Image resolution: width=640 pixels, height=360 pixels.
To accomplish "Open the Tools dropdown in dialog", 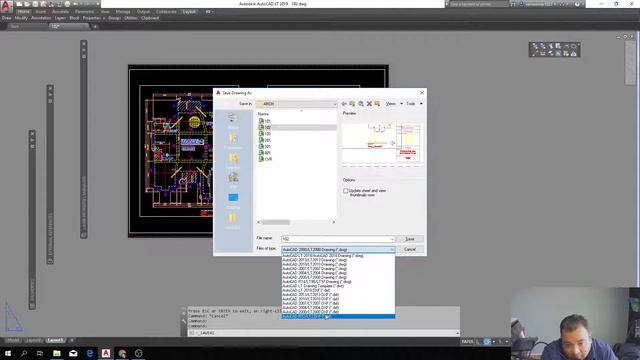I will tap(414, 104).
